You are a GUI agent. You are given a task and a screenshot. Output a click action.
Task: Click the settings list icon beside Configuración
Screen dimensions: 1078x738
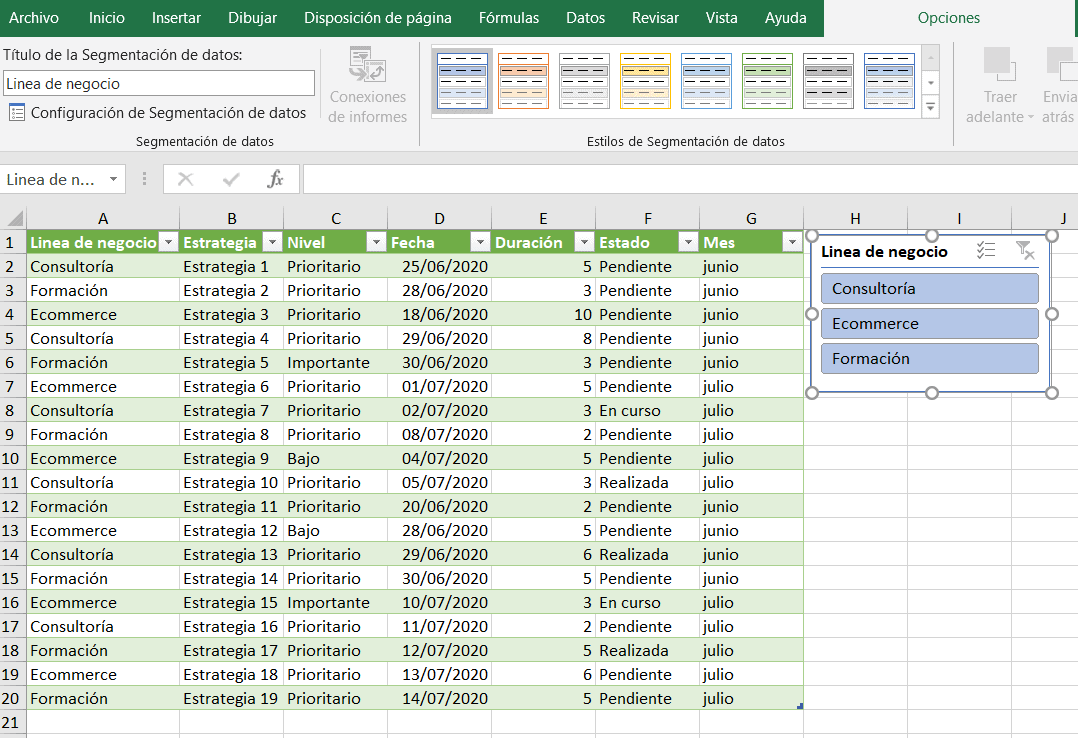pos(16,113)
